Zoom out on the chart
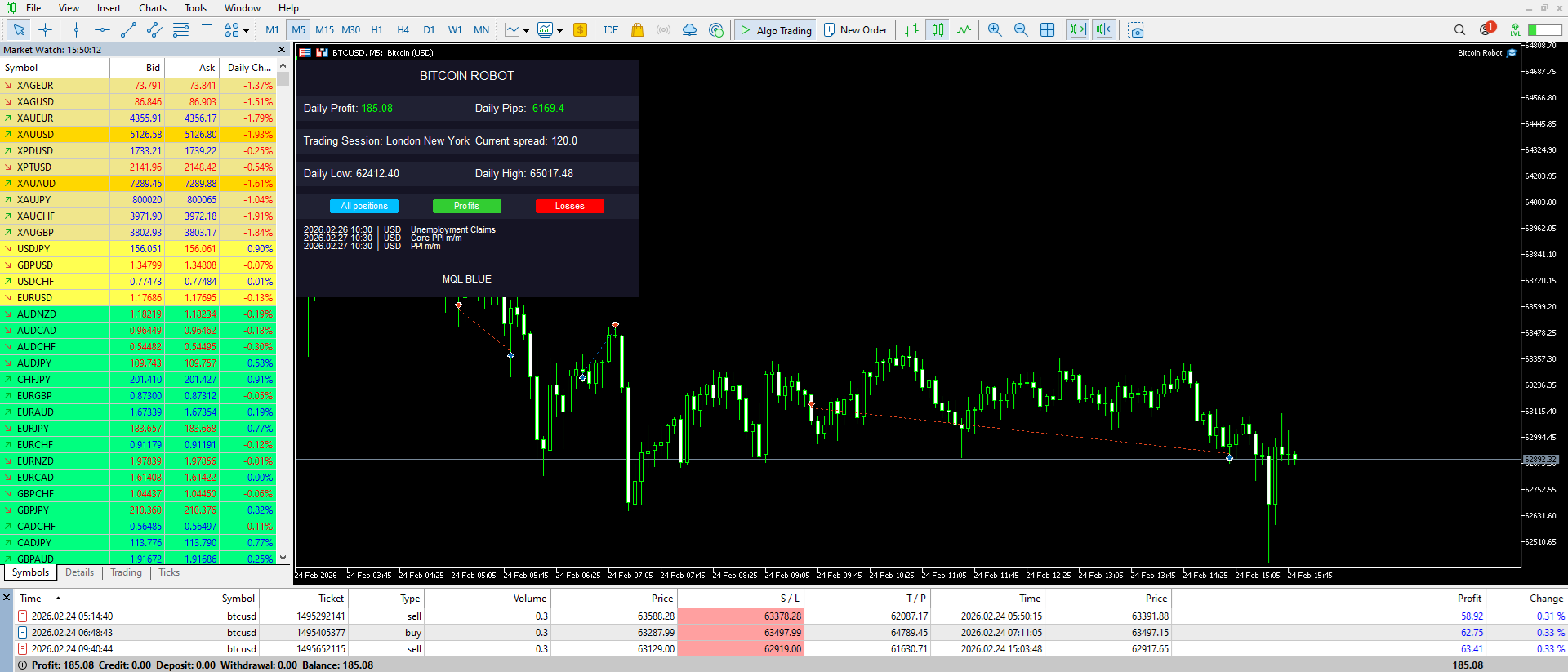This screenshot has width=1568, height=672. tap(1021, 30)
